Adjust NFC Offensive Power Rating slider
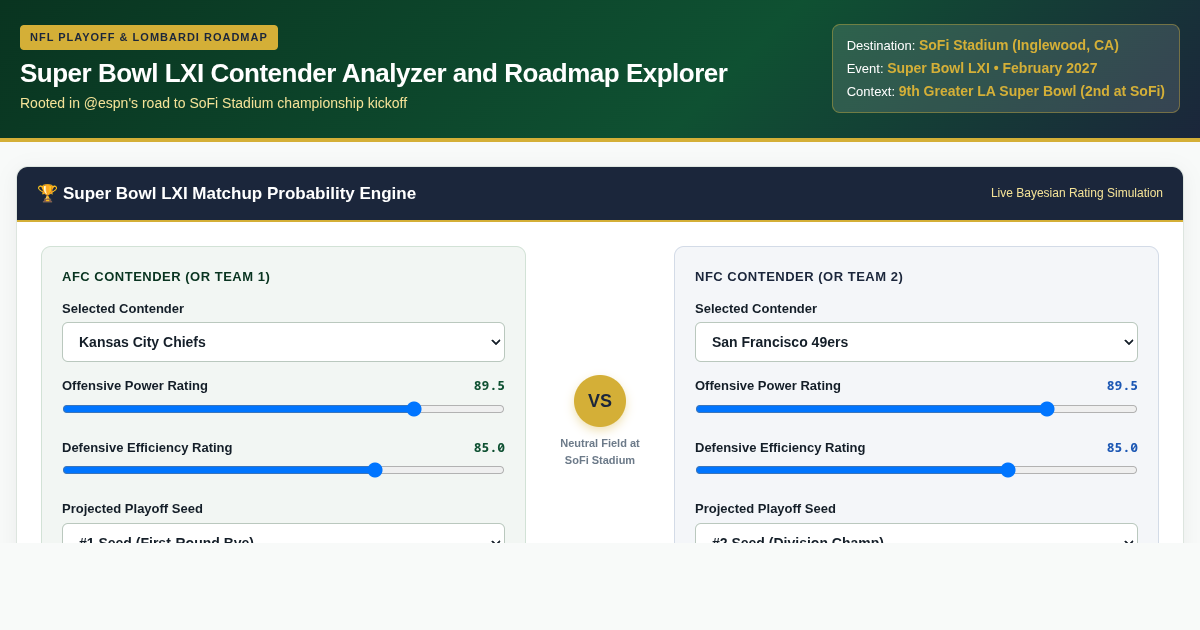The width and height of the screenshot is (1200, 630). pyautogui.click(x=916, y=409)
